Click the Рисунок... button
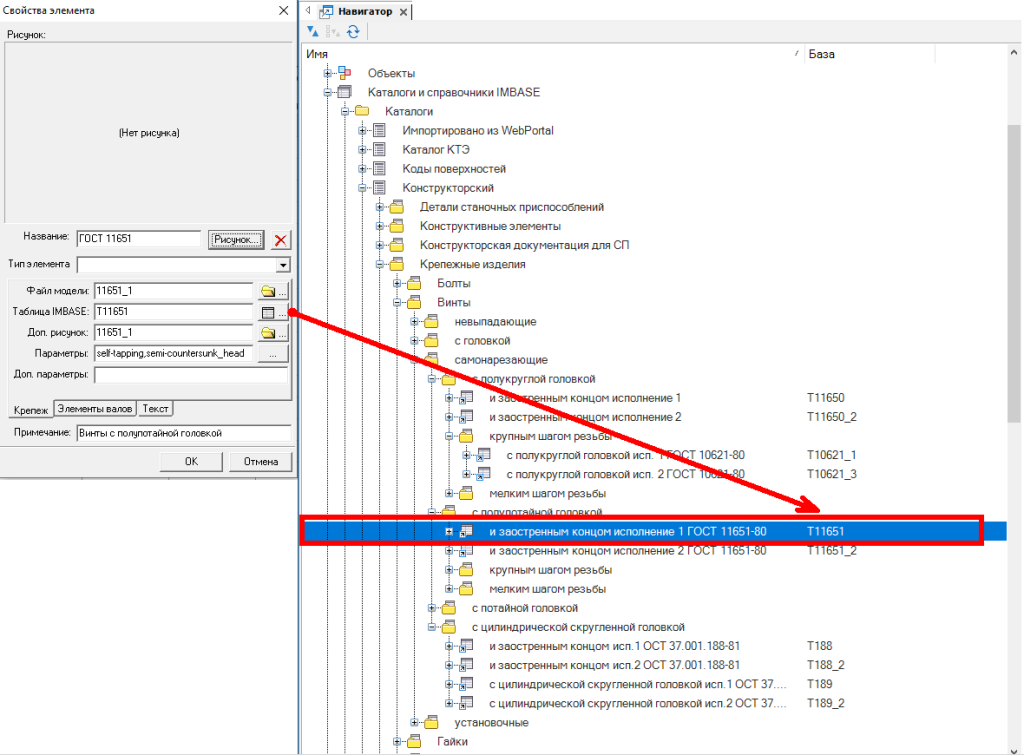This screenshot has width=1024, height=755. (236, 239)
